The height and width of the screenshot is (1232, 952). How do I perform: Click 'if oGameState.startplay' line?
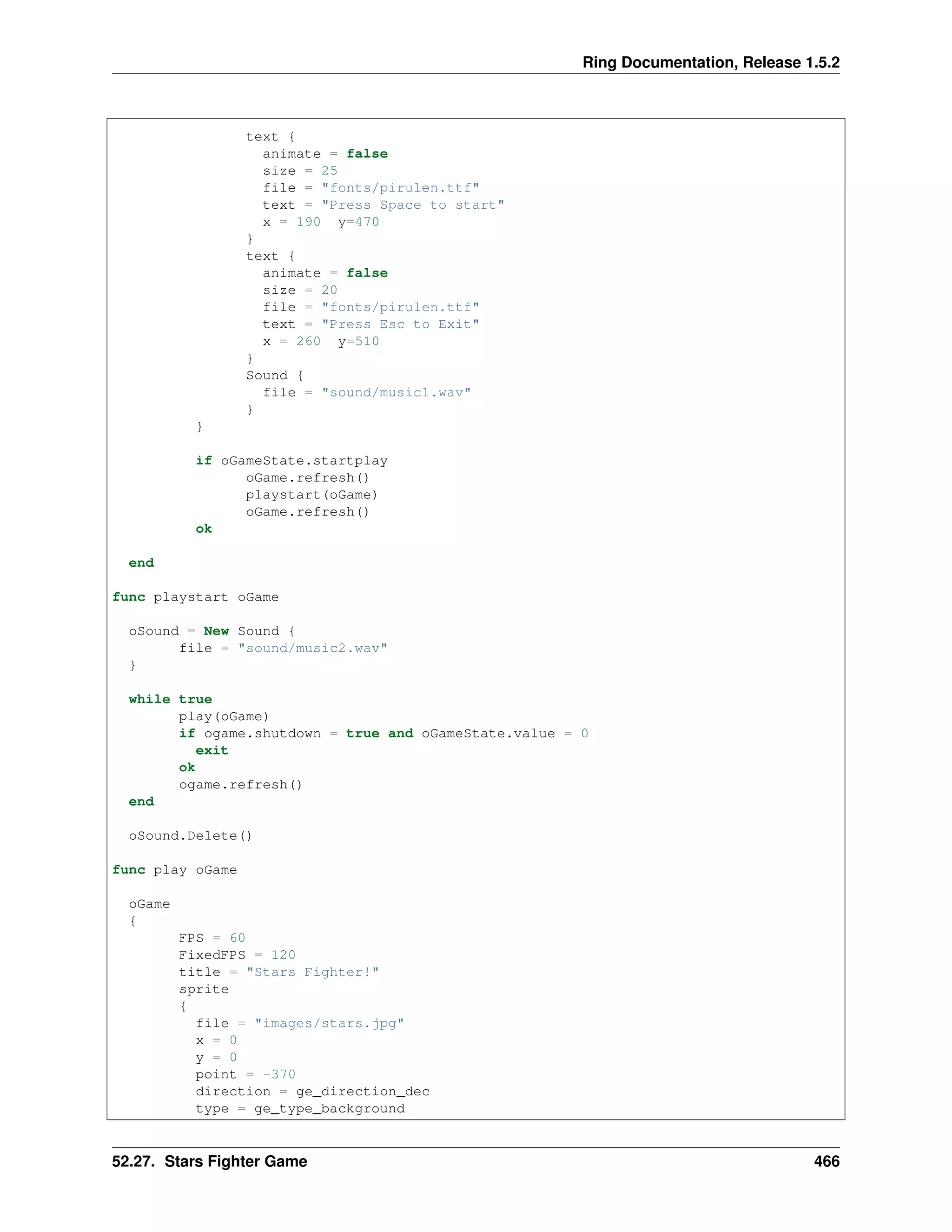tap(291, 461)
